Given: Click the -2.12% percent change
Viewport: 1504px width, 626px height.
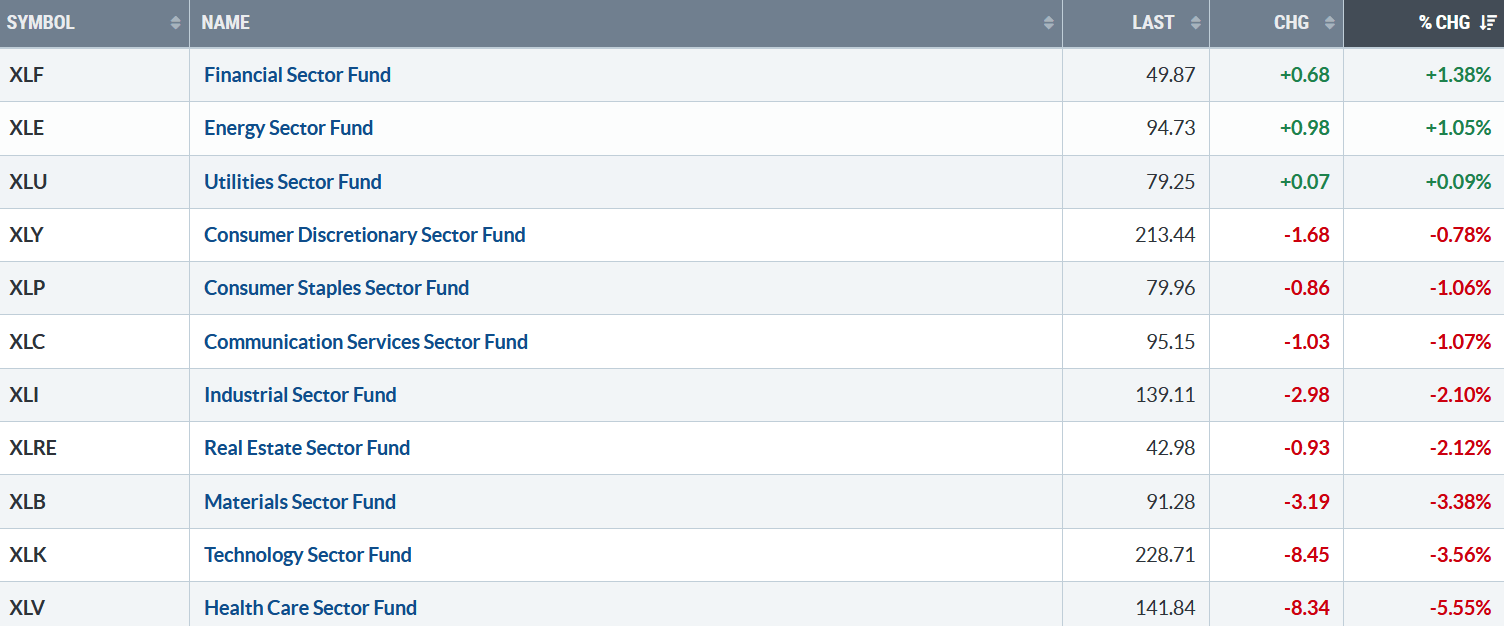Looking at the screenshot, I should (x=1460, y=448).
